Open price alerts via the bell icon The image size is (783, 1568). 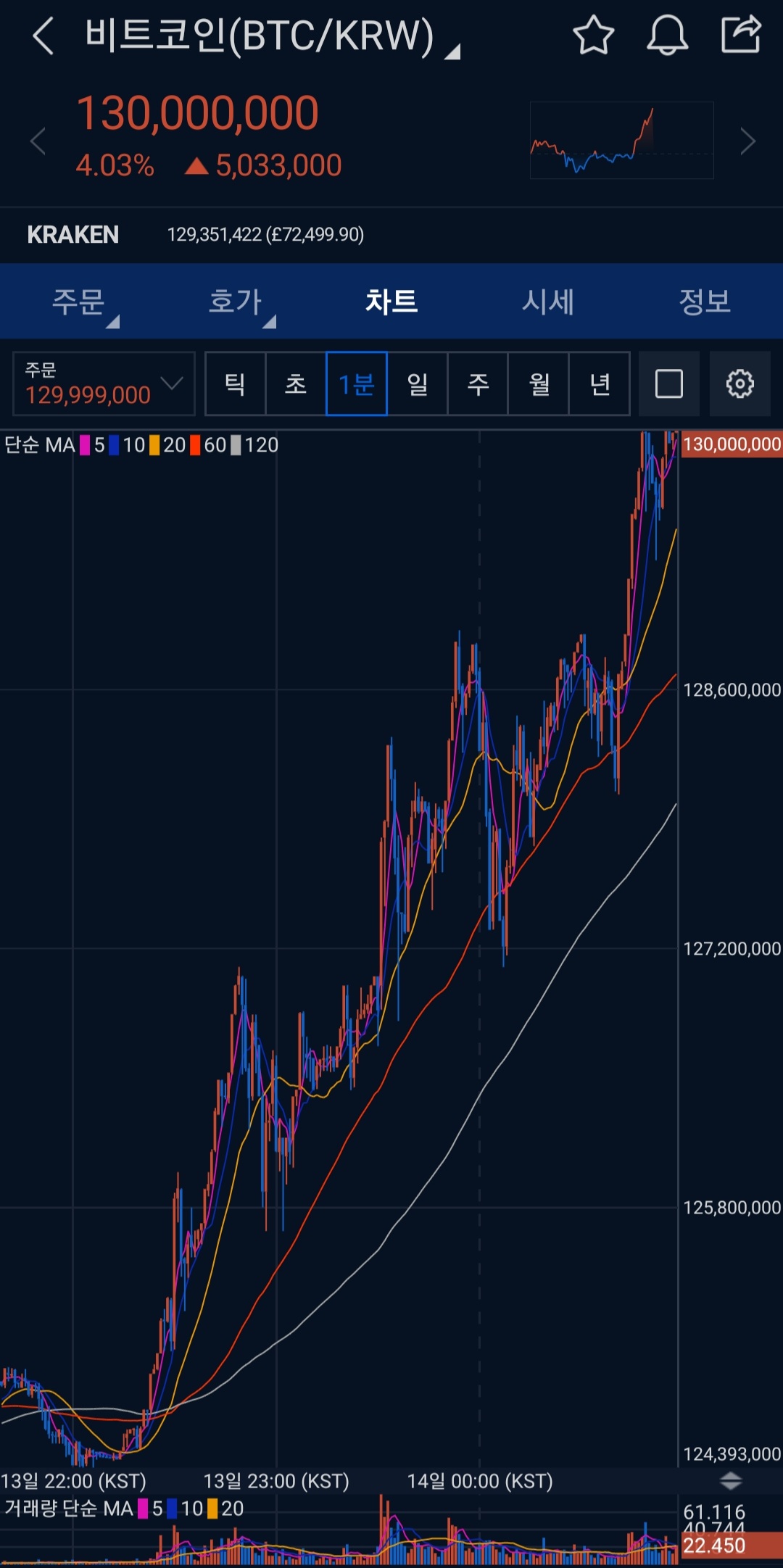click(x=667, y=35)
